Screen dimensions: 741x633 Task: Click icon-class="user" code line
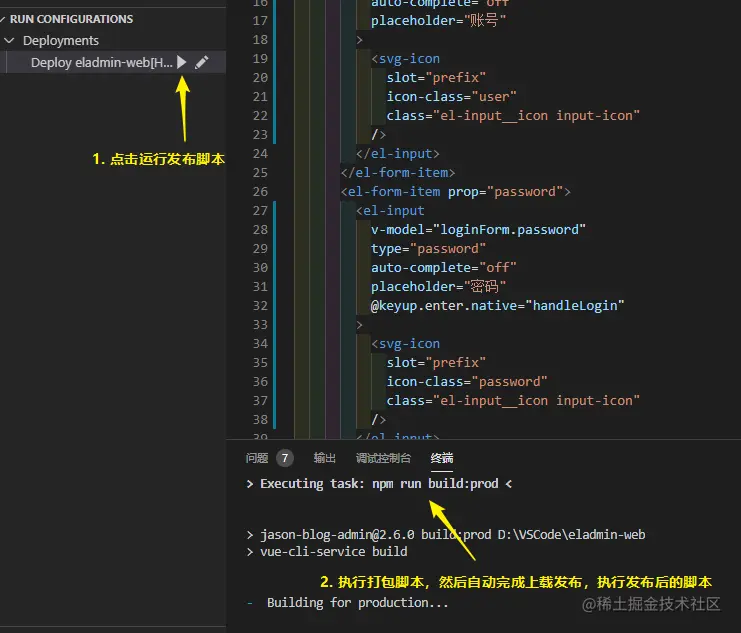[451, 96]
